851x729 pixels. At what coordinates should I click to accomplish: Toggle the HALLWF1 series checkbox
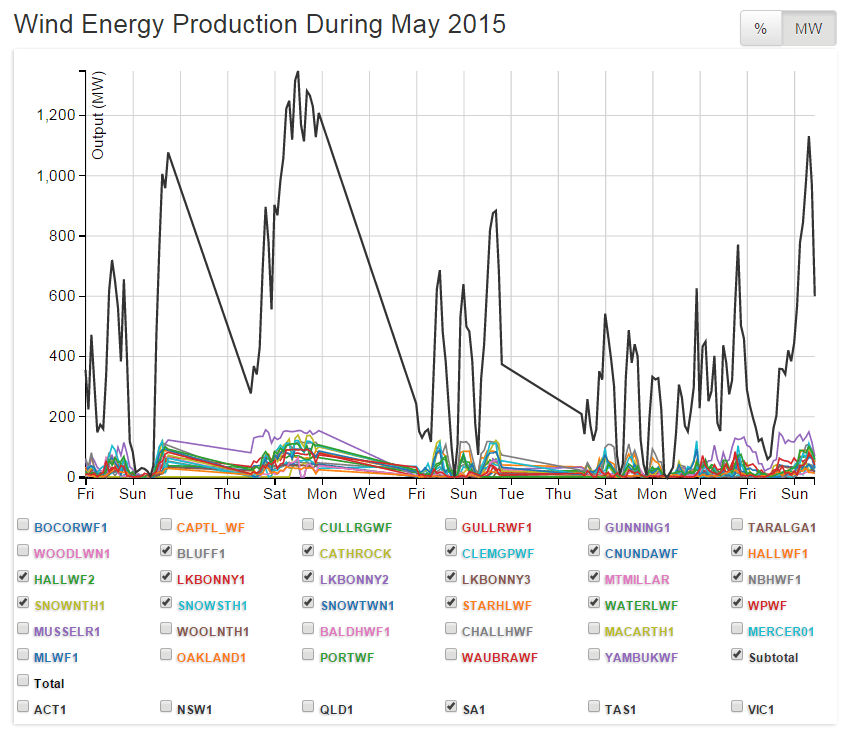(x=738, y=551)
